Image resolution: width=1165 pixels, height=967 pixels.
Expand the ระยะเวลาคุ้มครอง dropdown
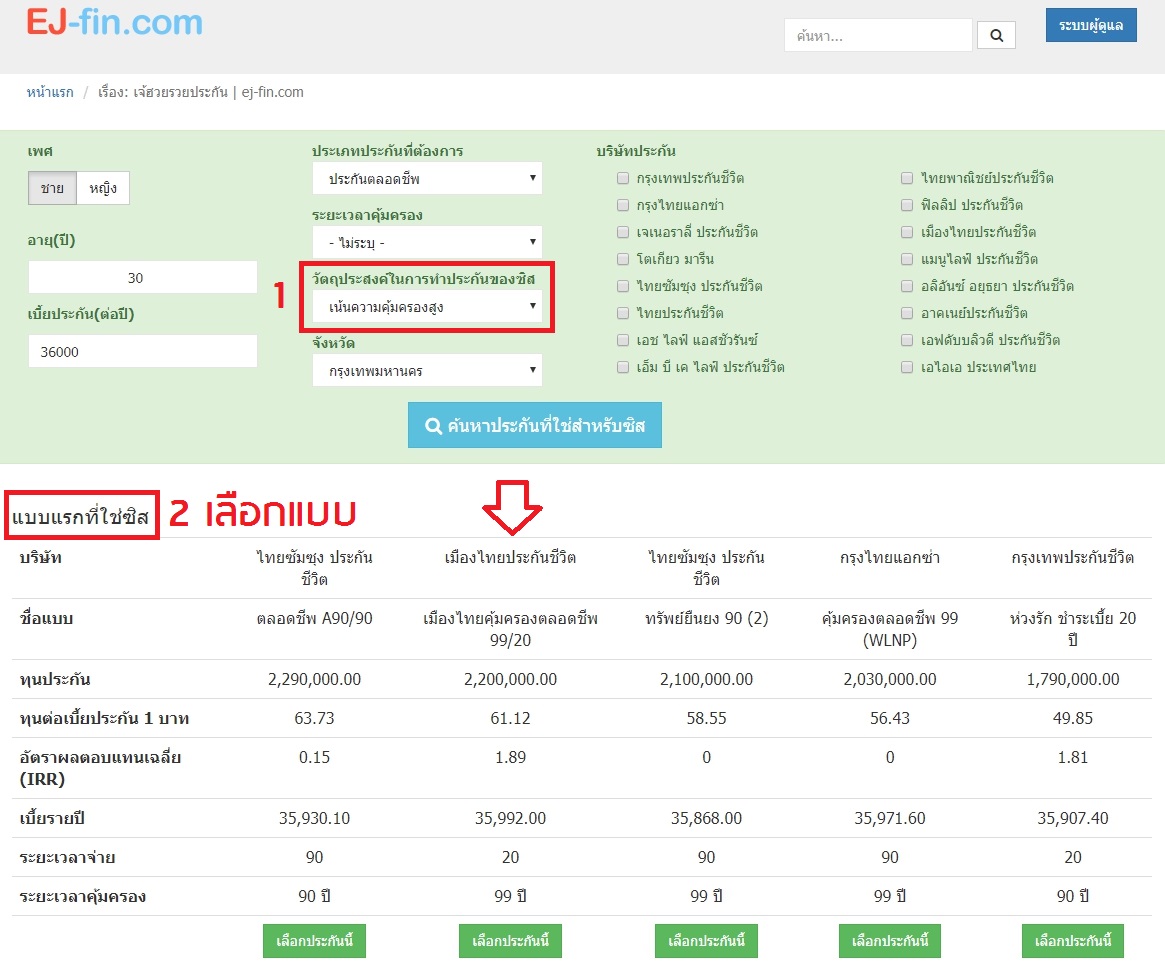[427, 243]
